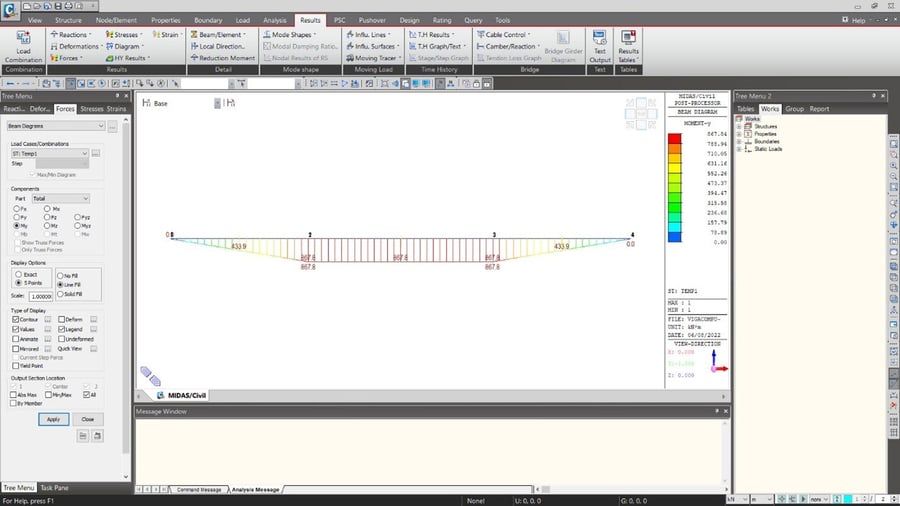Switch to the Pushover ribbon tab
This screenshot has height=506, width=900.
tap(375, 20)
